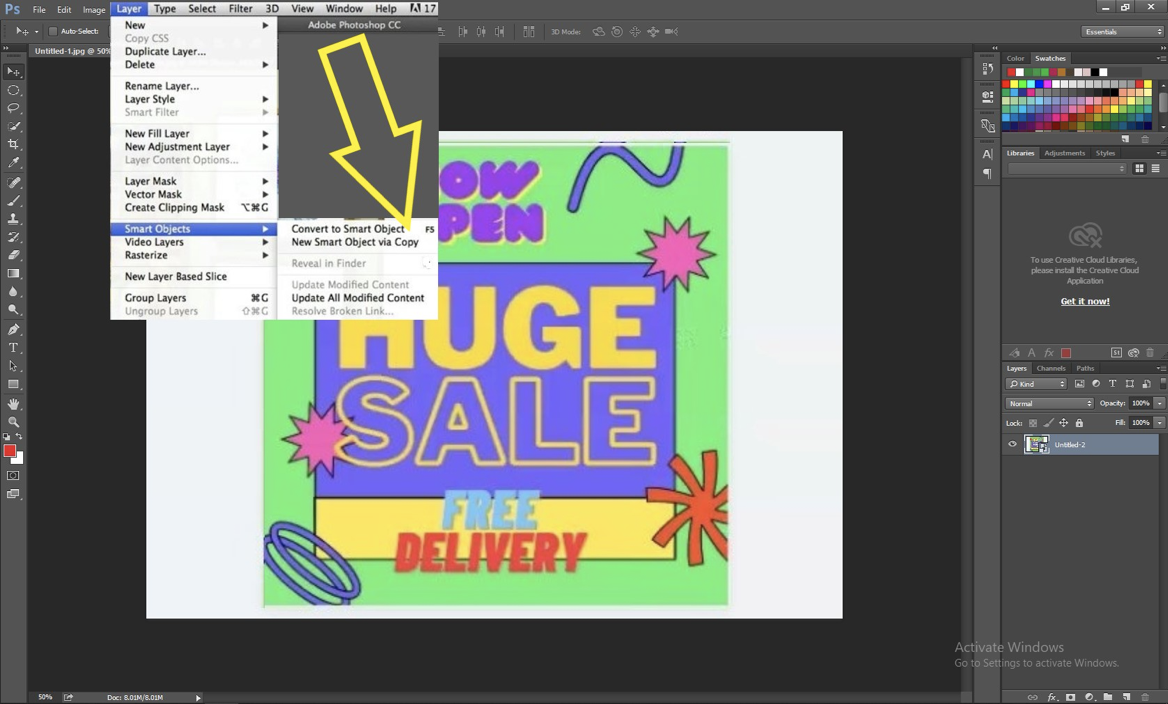
Task: Switch to the Channels tab
Action: [x=1050, y=368]
